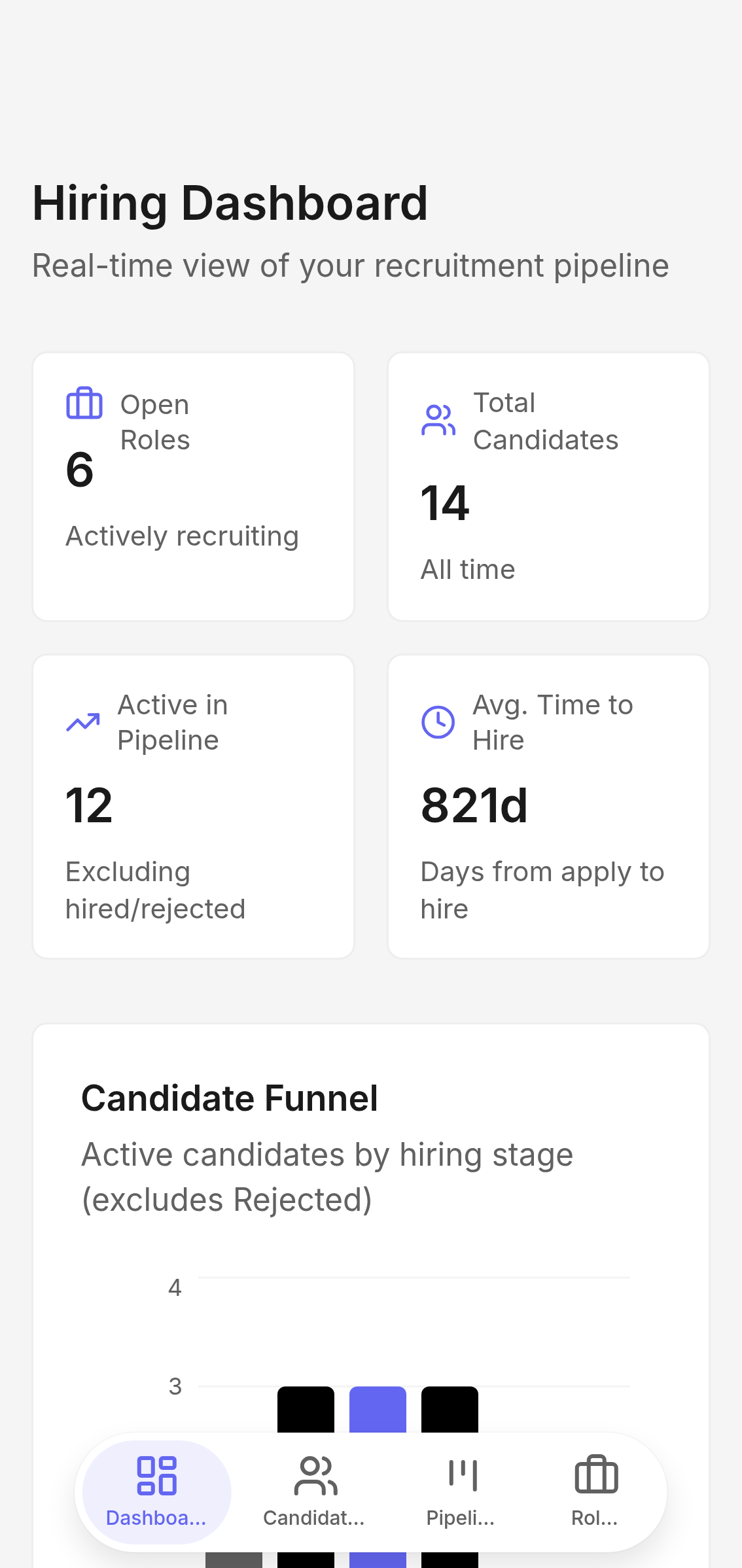Tap the Candidates people icon in navigation
The height and width of the screenshot is (1568, 742).
point(316,1475)
